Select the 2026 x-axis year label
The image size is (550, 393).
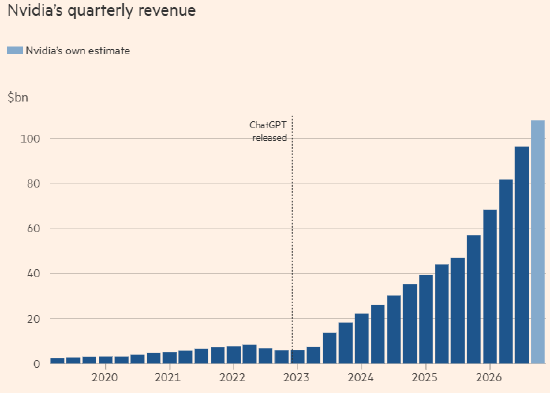(x=489, y=378)
